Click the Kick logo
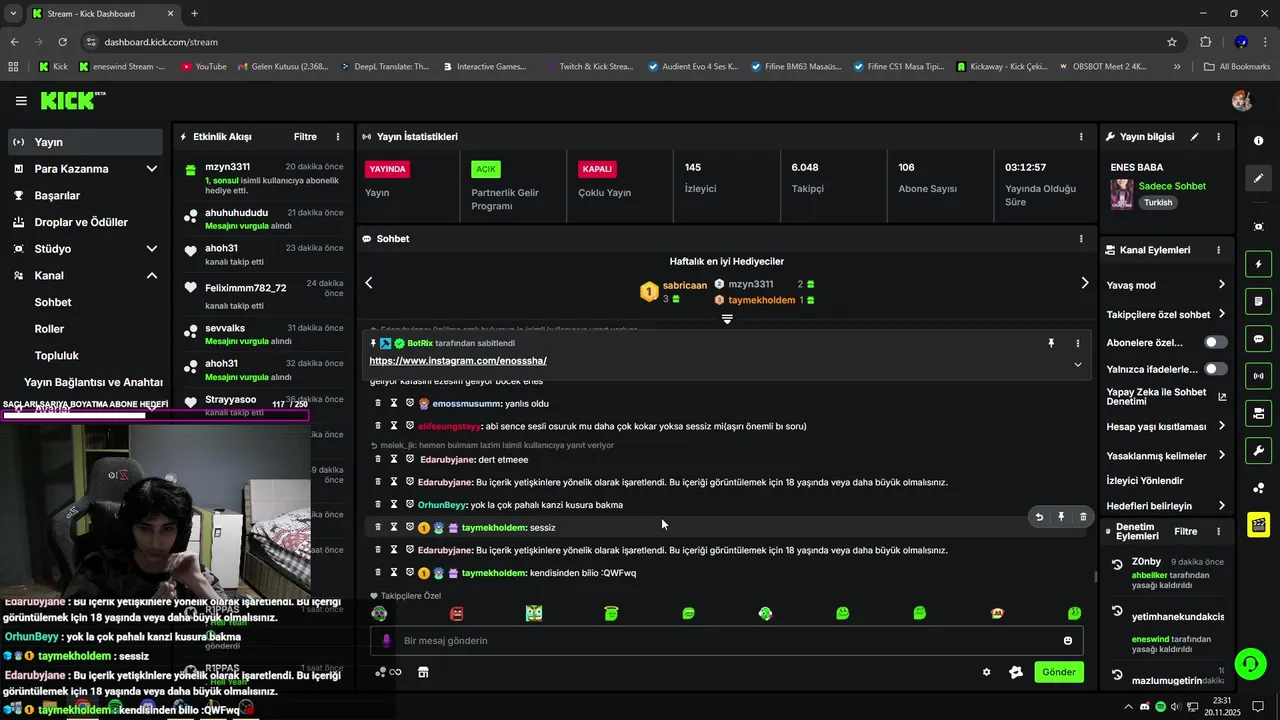Viewport: 1280px width, 720px height. [x=73, y=100]
